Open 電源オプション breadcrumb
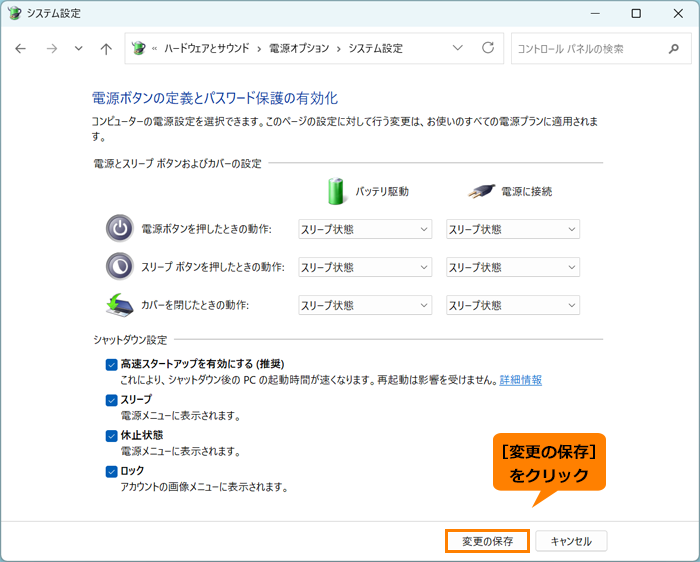Screen dimensions: 700x562 pyautogui.click(x=299, y=48)
